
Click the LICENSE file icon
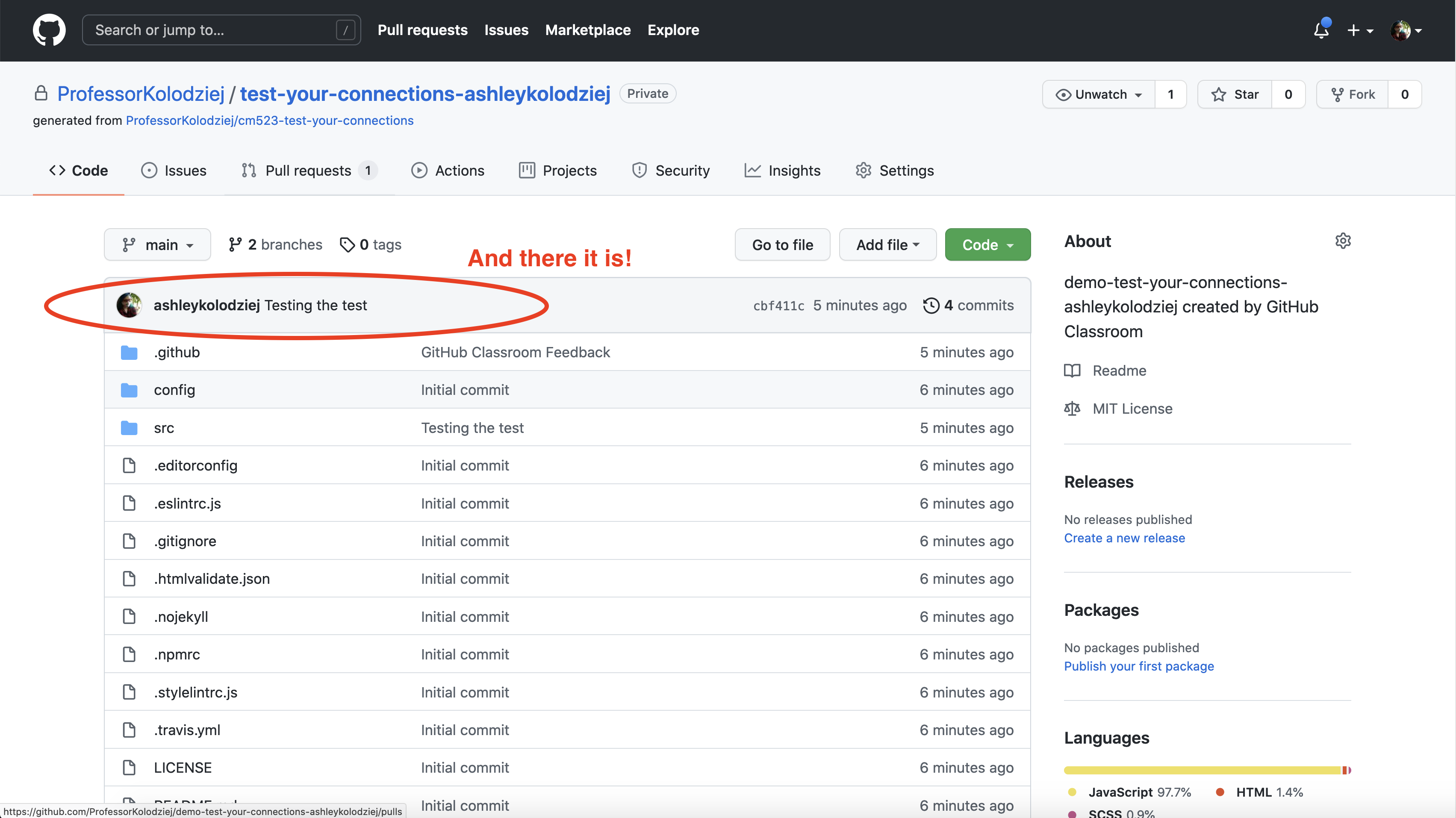pyautogui.click(x=130, y=768)
